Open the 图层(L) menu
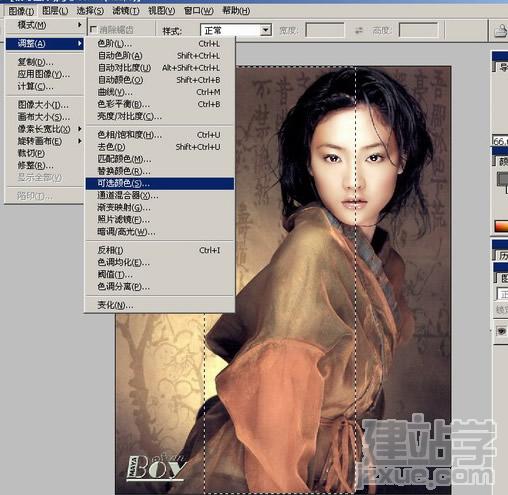508x495 pixels. tap(55, 11)
